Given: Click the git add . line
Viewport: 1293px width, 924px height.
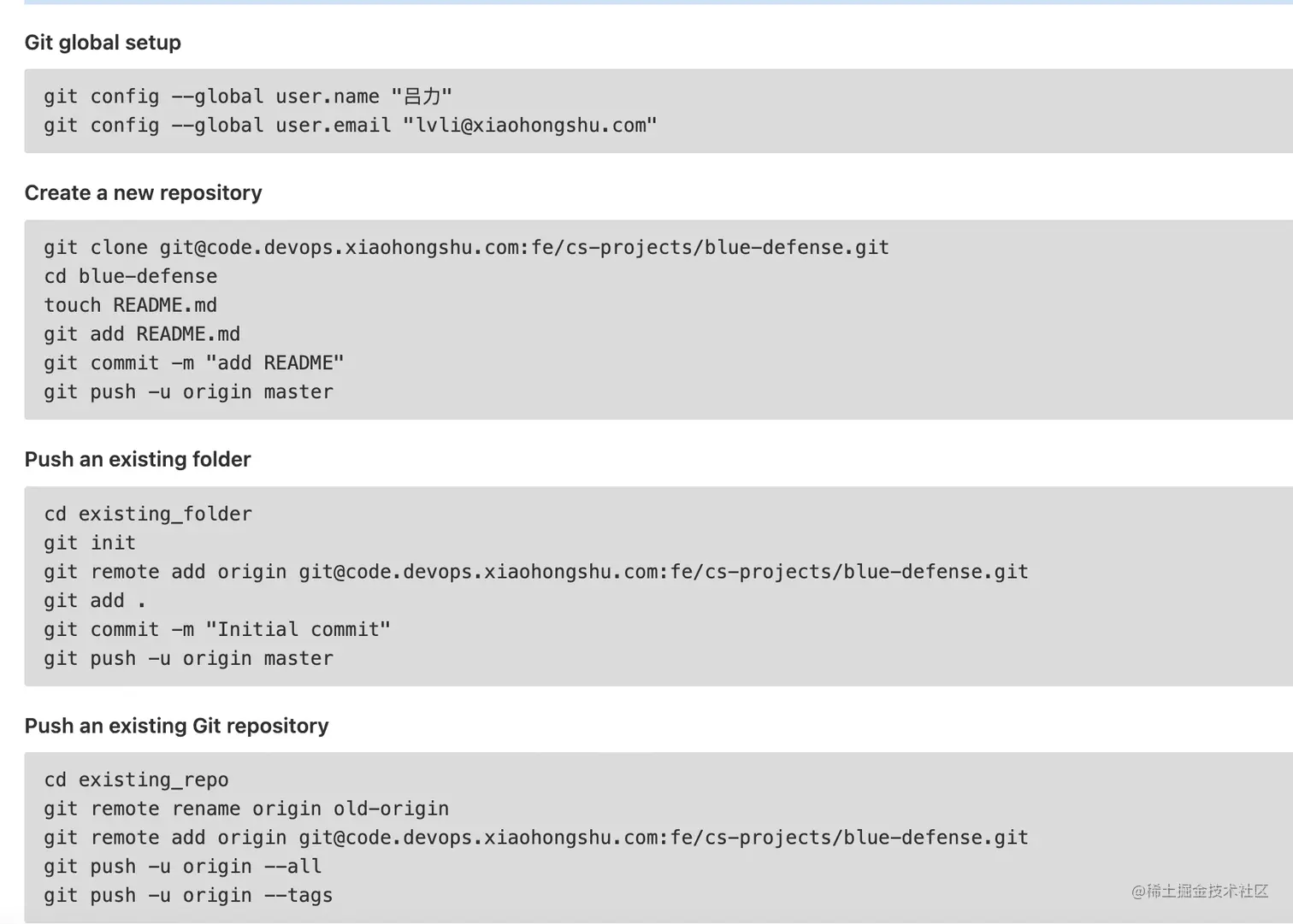Looking at the screenshot, I should [95, 601].
